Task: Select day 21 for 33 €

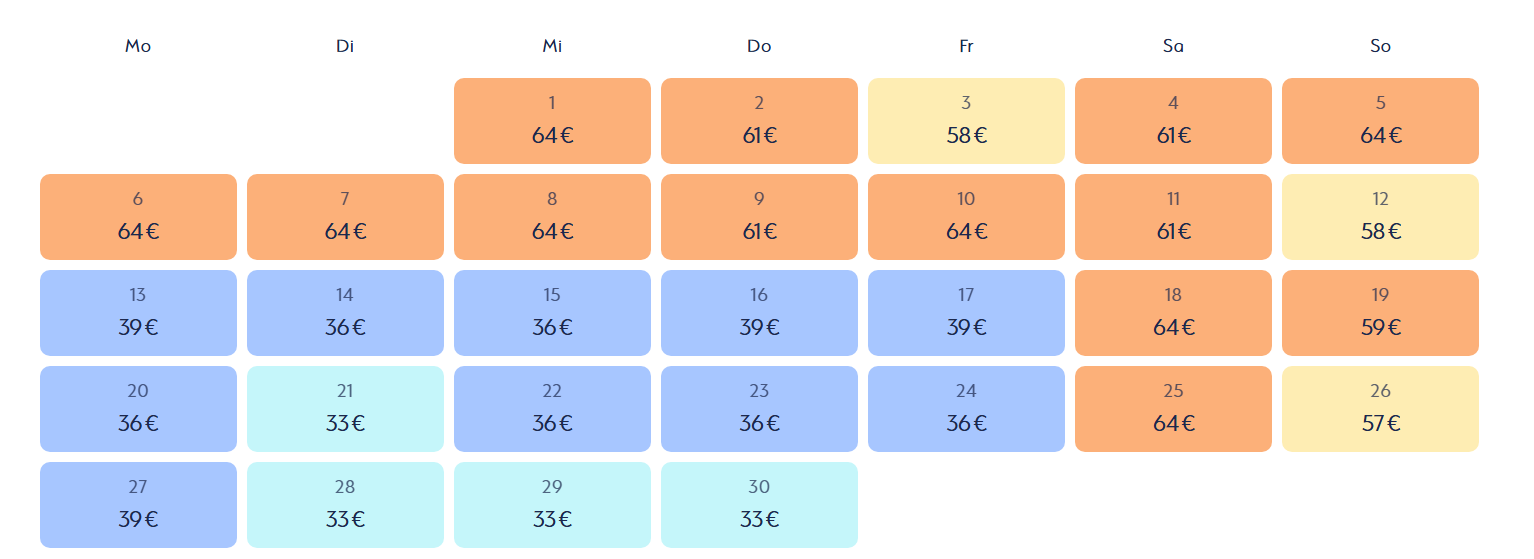Action: [x=345, y=409]
